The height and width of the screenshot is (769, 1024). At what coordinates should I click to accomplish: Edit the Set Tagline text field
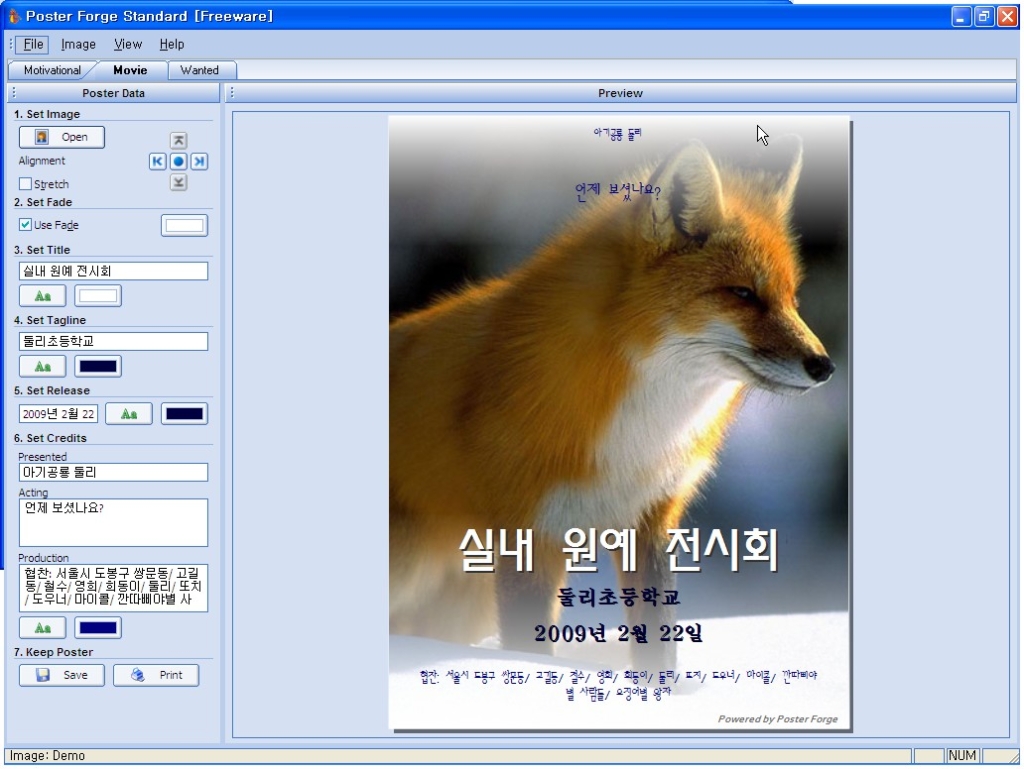(x=114, y=341)
